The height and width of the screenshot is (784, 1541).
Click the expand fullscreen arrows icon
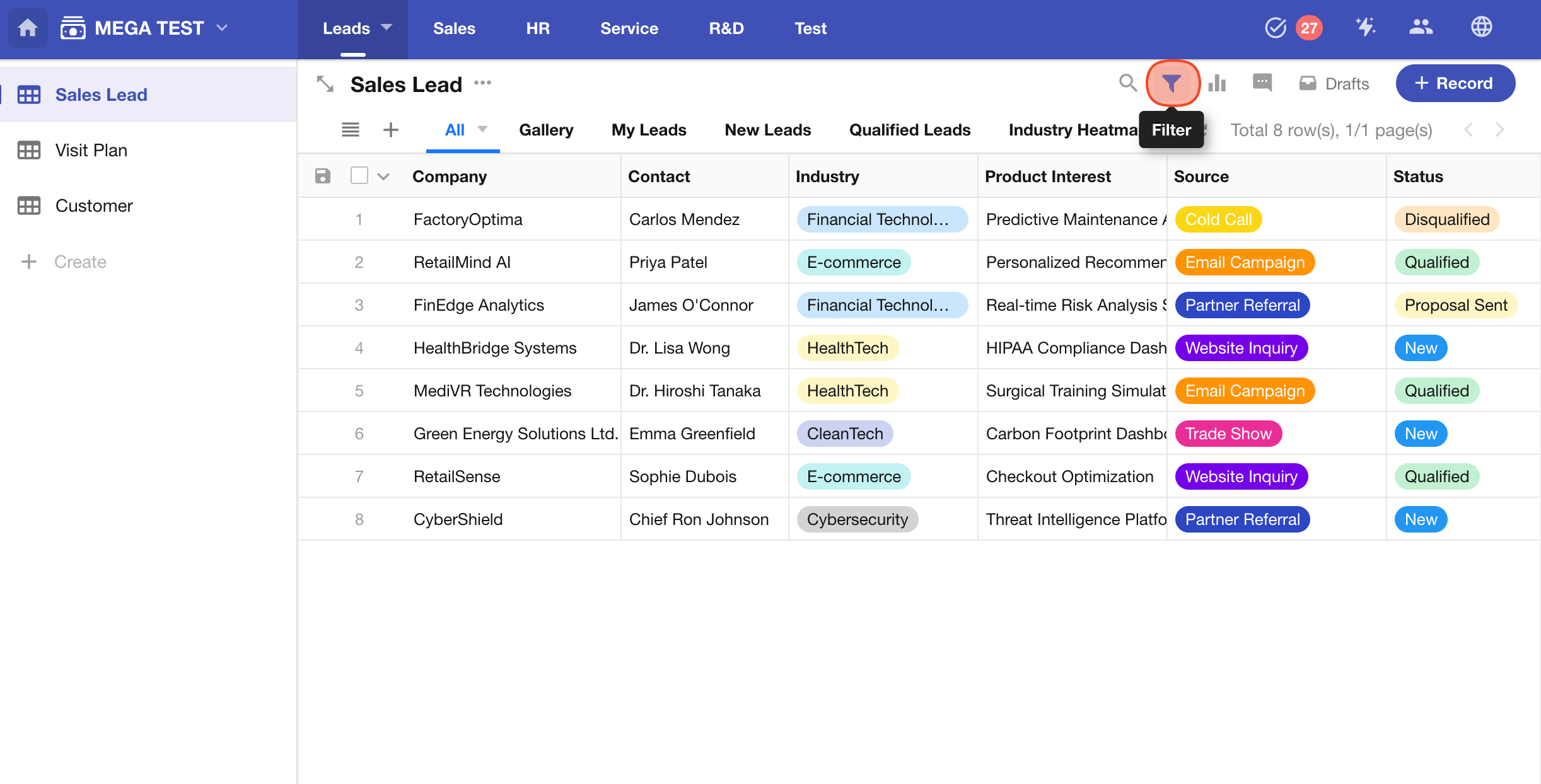[325, 84]
